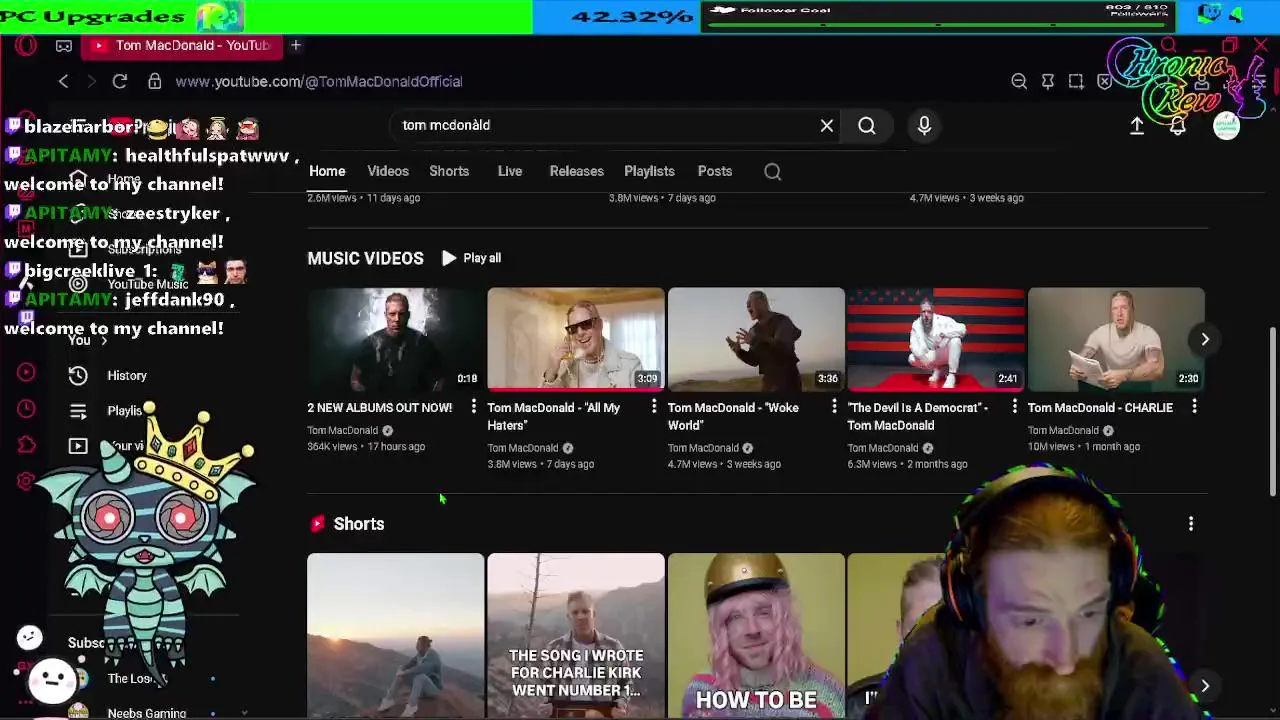Switch to the Releases channel tab
The image size is (1280, 720).
click(x=576, y=171)
